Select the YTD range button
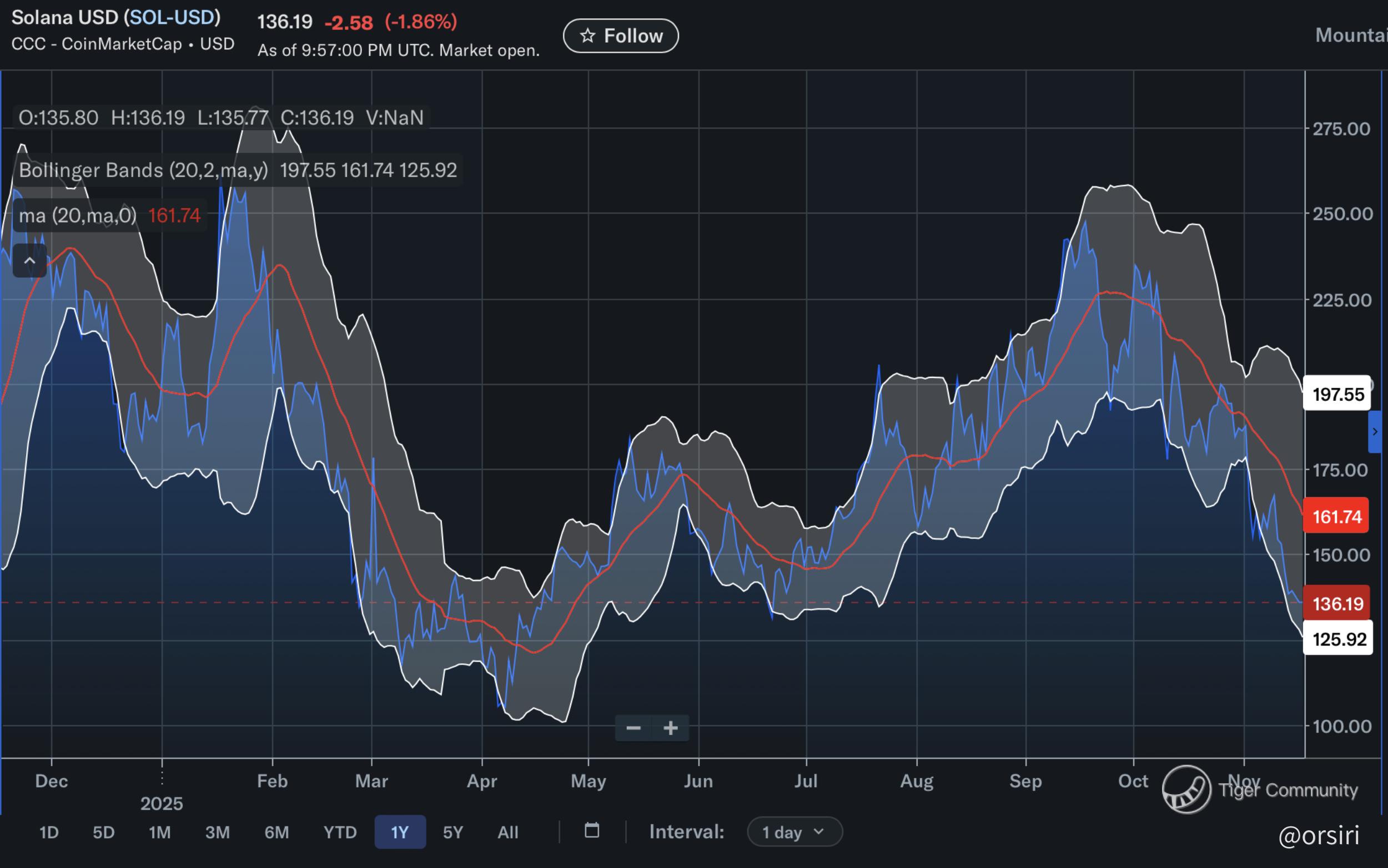Viewport: 1388px width, 868px height. click(x=340, y=832)
